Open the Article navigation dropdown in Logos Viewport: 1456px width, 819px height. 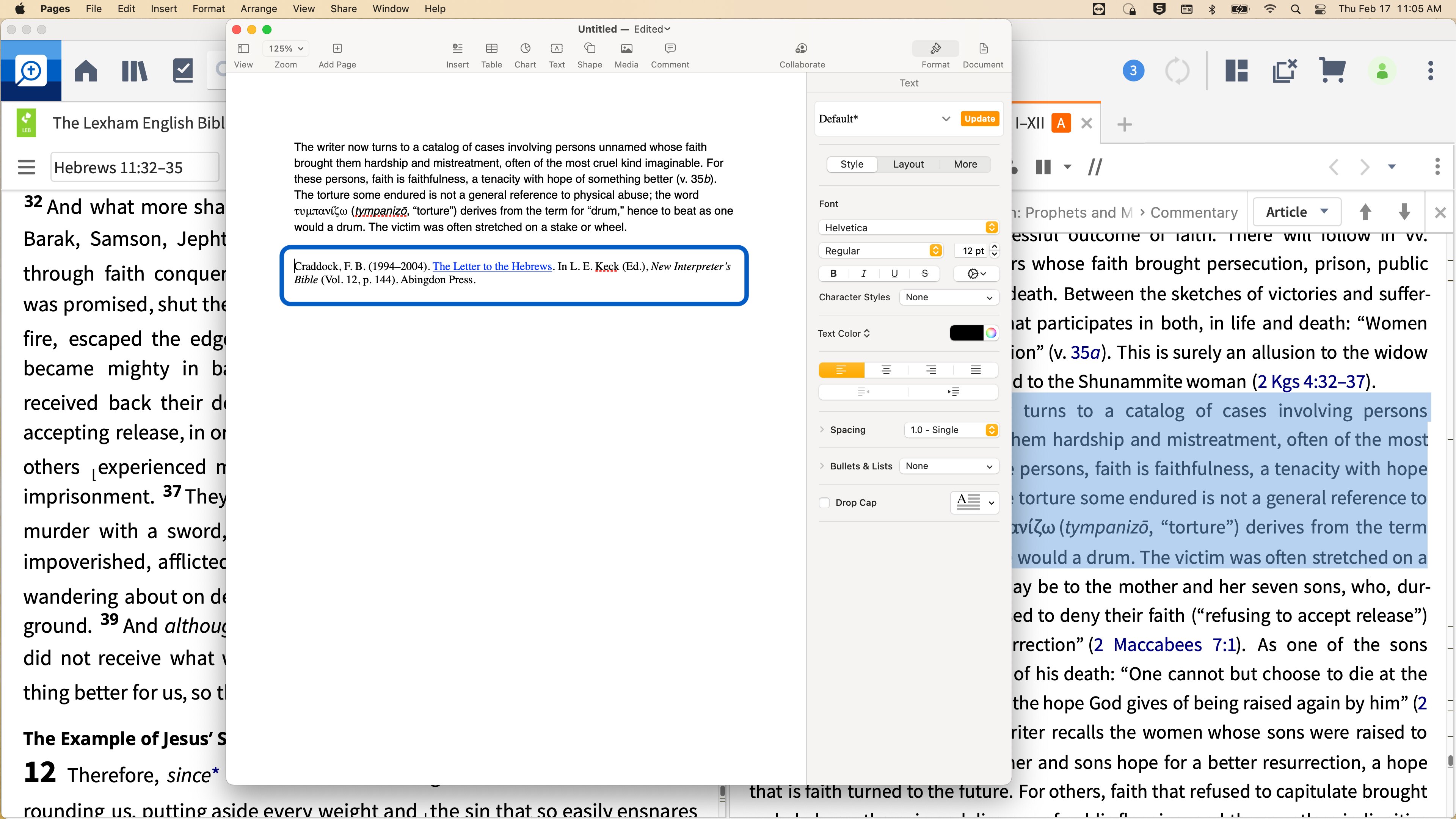tap(1297, 212)
